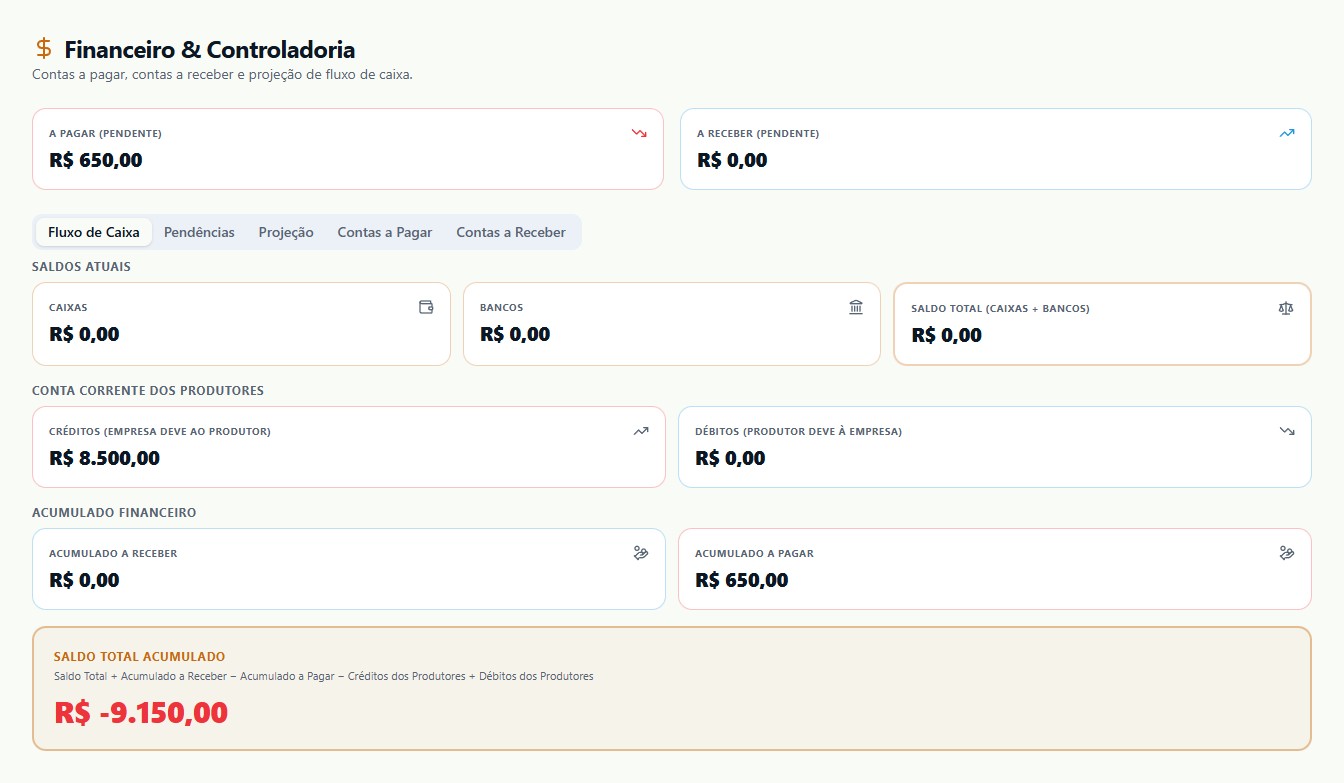Click the Saldo Total Acumulado R$ -9.150,00 value
1344x783 pixels.
click(141, 713)
